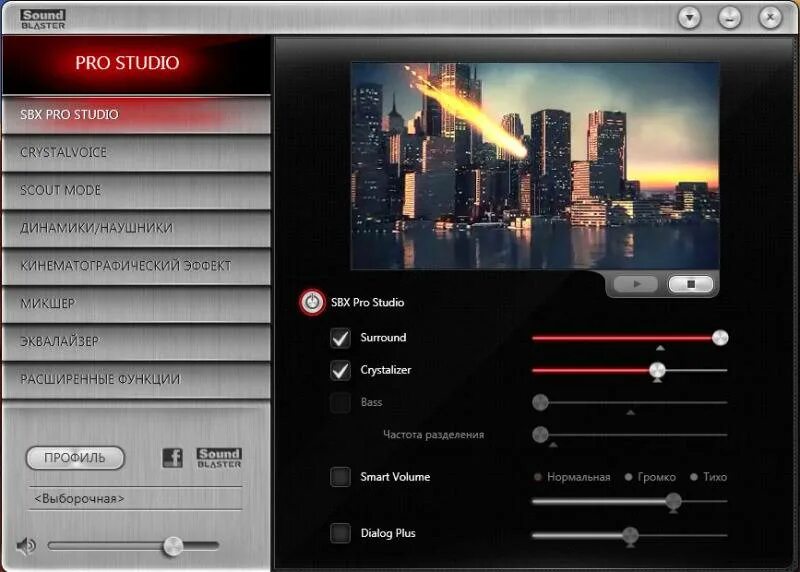Click the master volume slider handle
Screen dimensions: 800x572
tap(172, 546)
